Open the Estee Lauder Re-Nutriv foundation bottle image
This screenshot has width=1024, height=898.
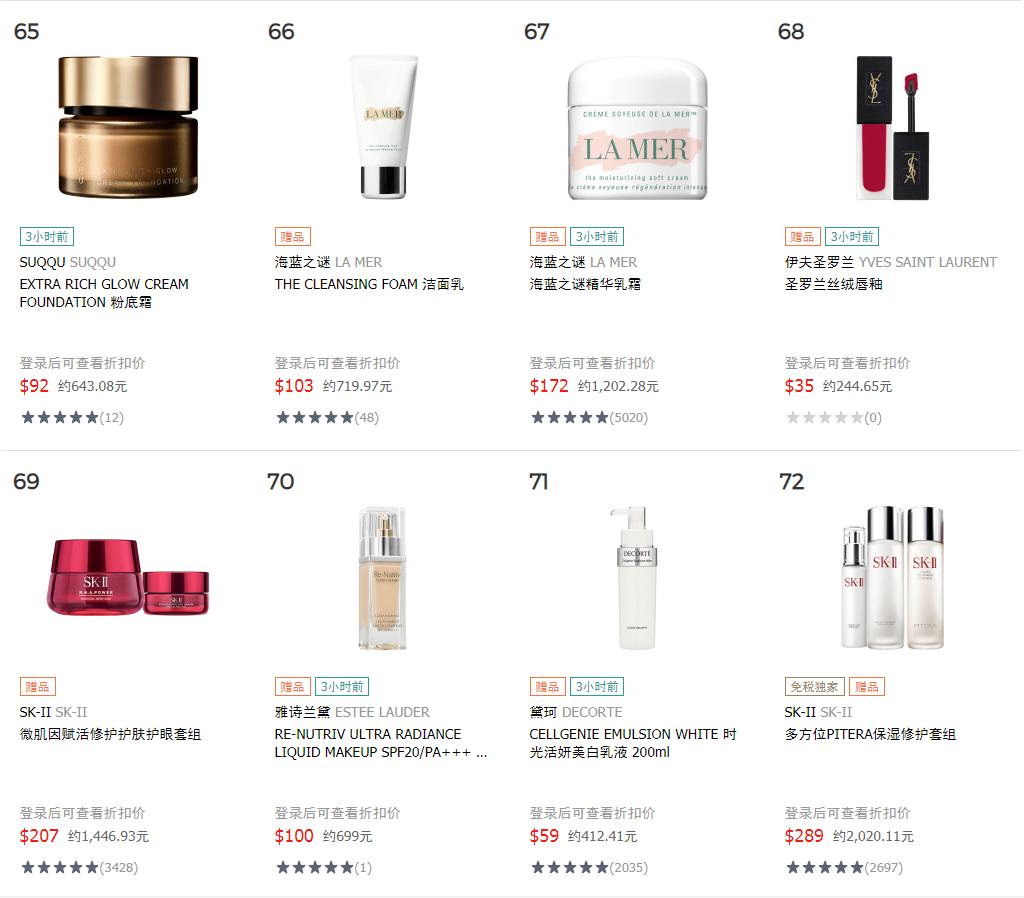[x=383, y=577]
